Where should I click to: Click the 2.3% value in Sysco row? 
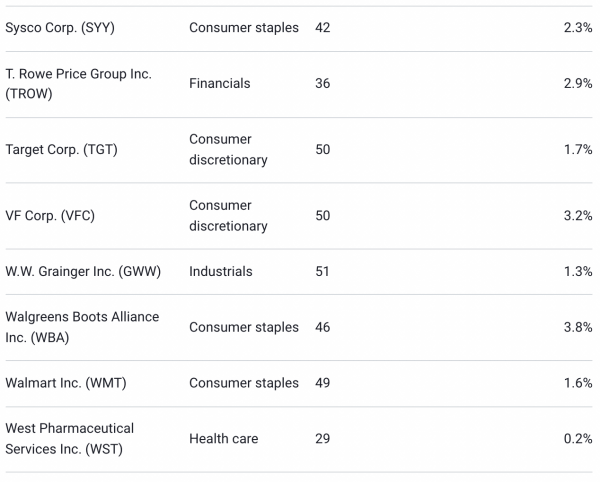click(578, 28)
